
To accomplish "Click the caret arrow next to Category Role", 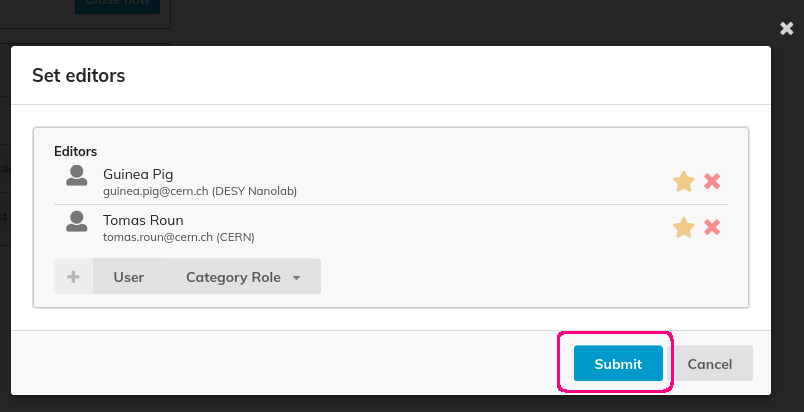I will [x=296, y=278].
